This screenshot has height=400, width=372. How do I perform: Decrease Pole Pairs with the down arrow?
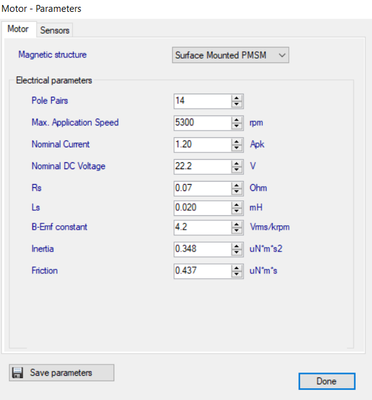tap(236, 104)
